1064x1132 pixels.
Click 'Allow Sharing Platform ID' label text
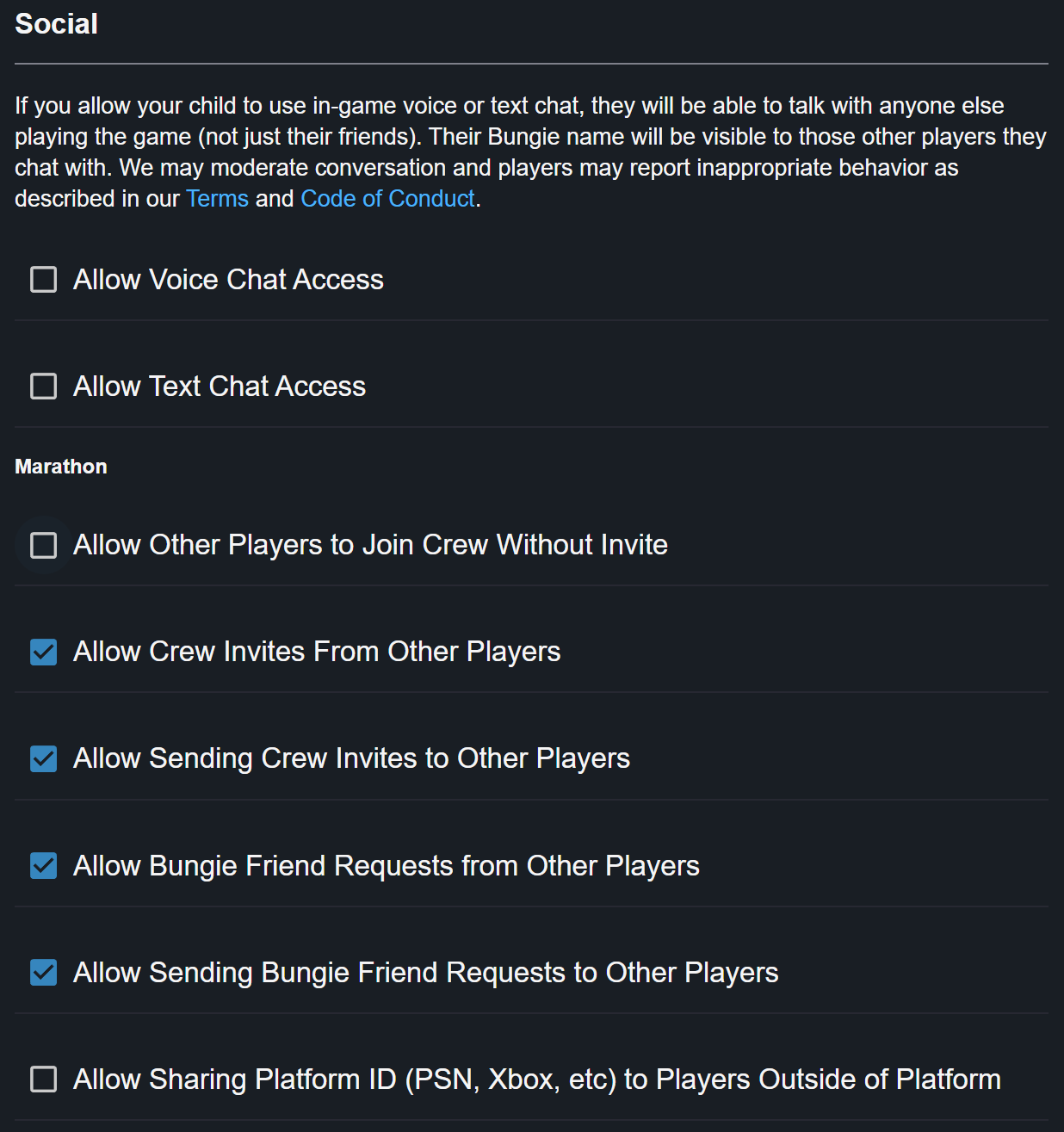coord(536,1079)
